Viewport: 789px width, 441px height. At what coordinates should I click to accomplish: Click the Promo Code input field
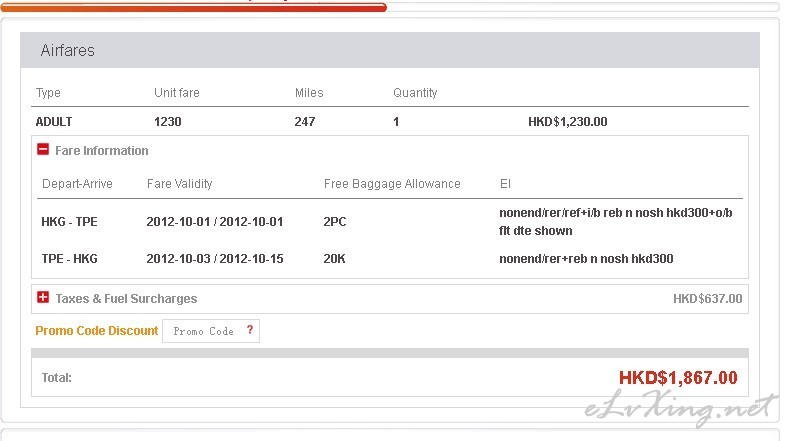(x=211, y=331)
